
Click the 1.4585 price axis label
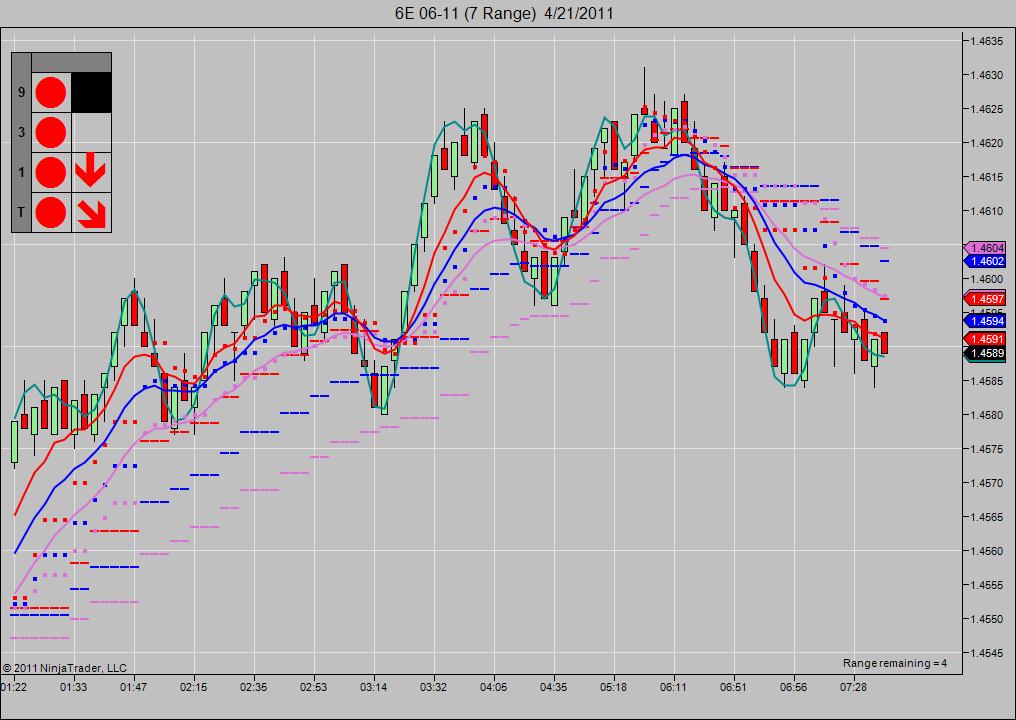(x=987, y=381)
